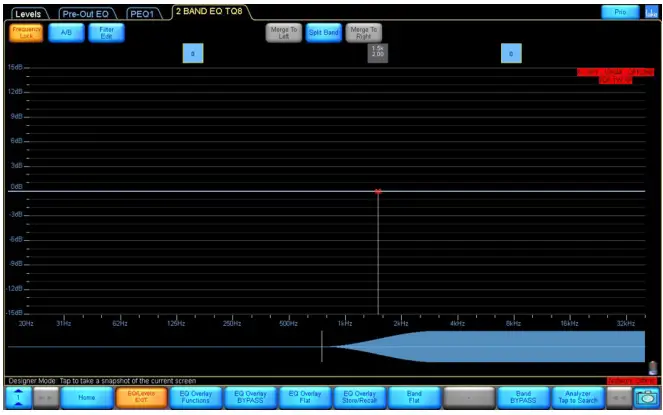663x415 pixels.
Task: Toggle EQ Overlay BYPASS
Action: coord(250,398)
